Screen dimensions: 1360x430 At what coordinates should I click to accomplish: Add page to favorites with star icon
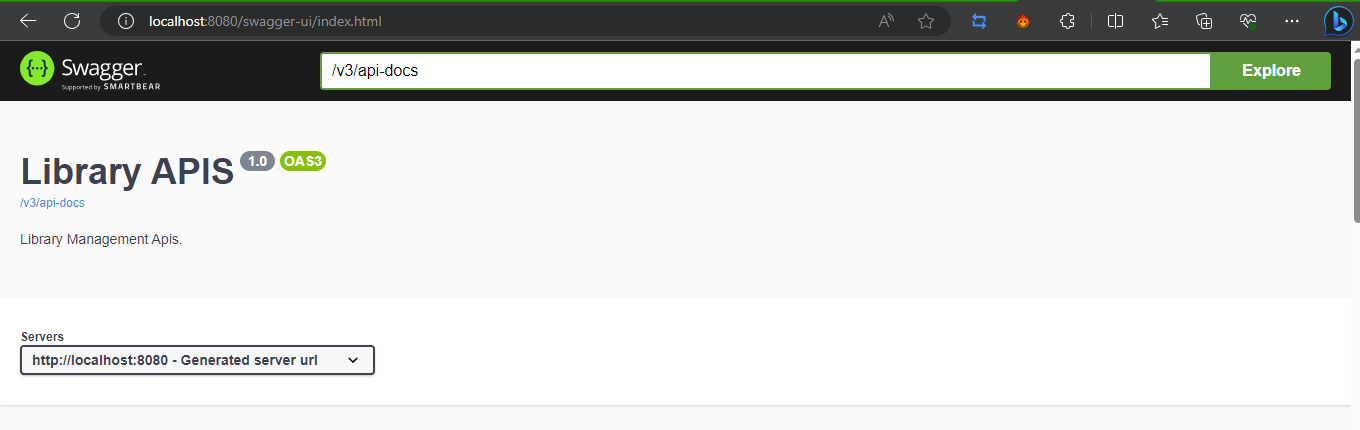(x=926, y=20)
